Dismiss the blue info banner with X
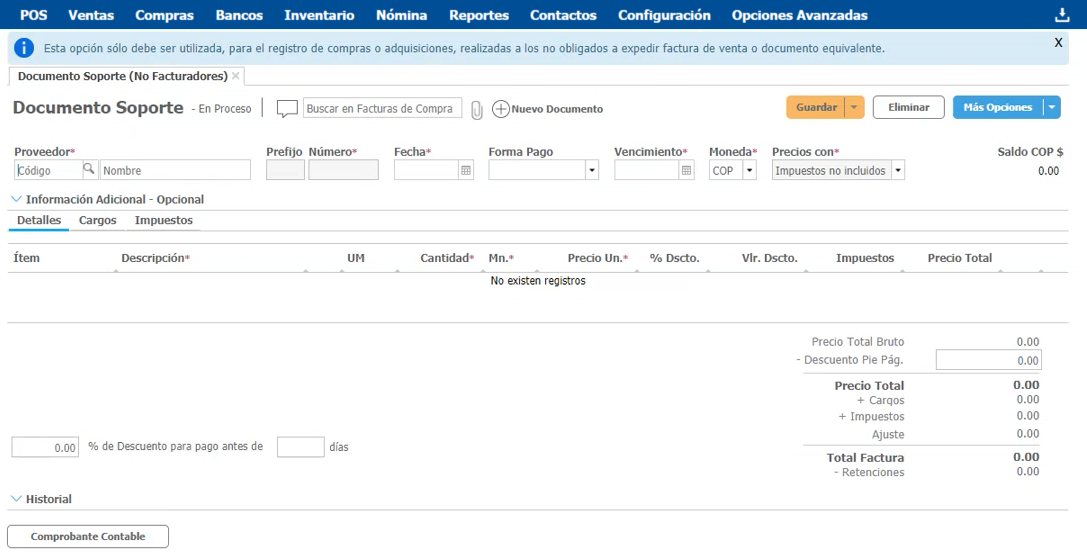 tap(1058, 43)
